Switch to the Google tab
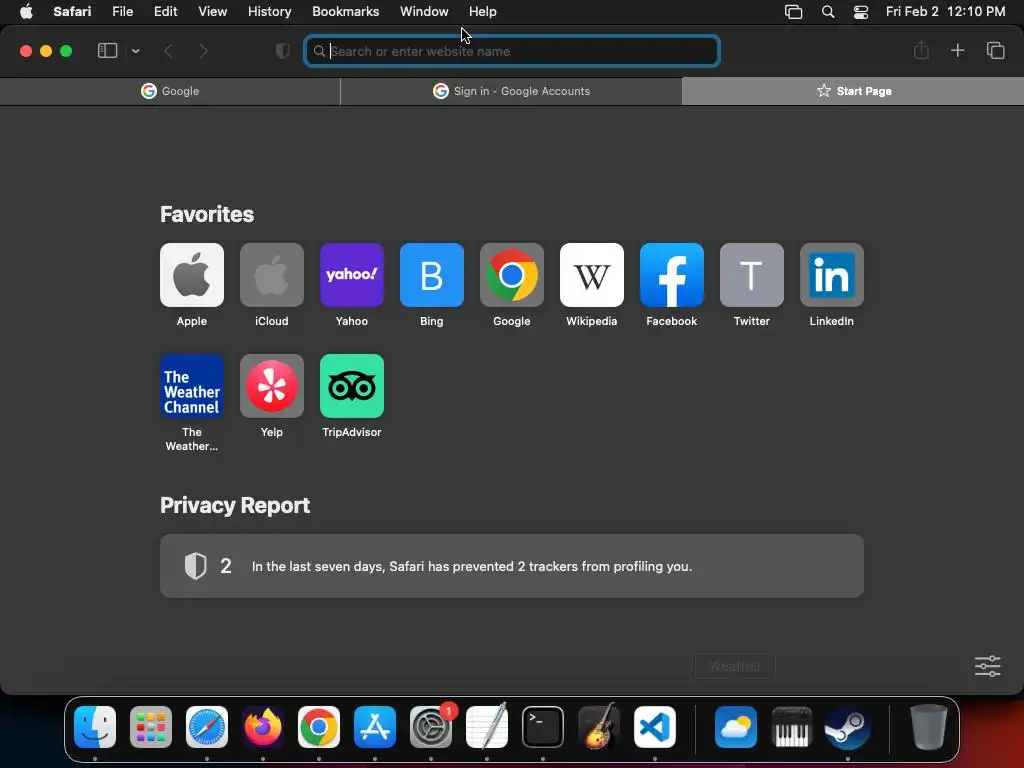Image resolution: width=1024 pixels, height=768 pixels. pos(170,91)
